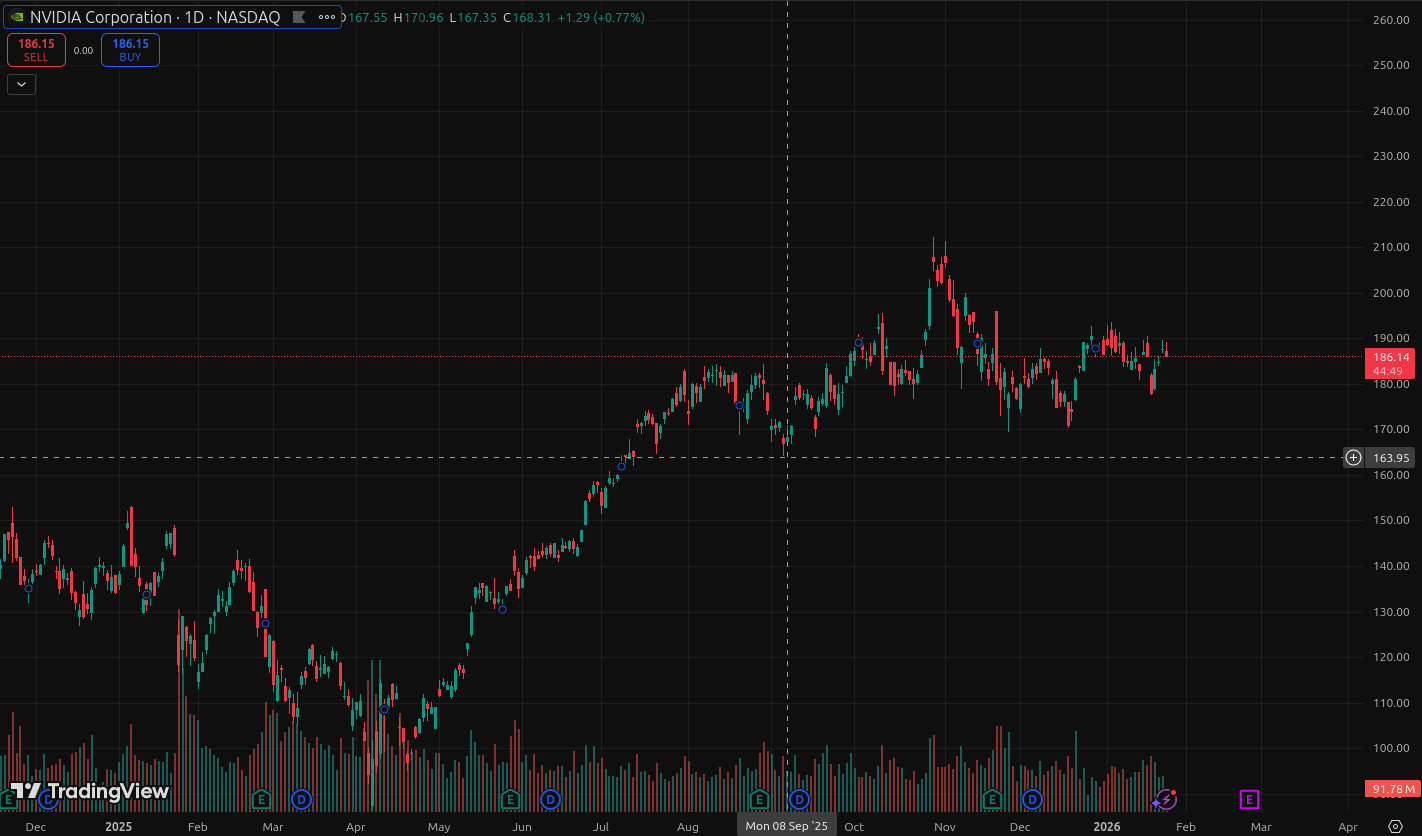
Task: Open the earnings E marker just before Mar 2025
Action: 261,799
